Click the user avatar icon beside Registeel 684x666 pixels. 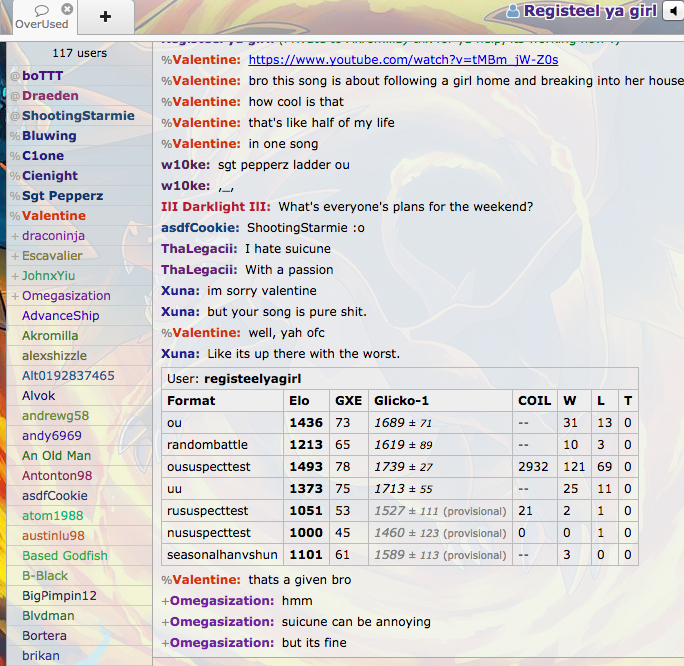point(513,12)
